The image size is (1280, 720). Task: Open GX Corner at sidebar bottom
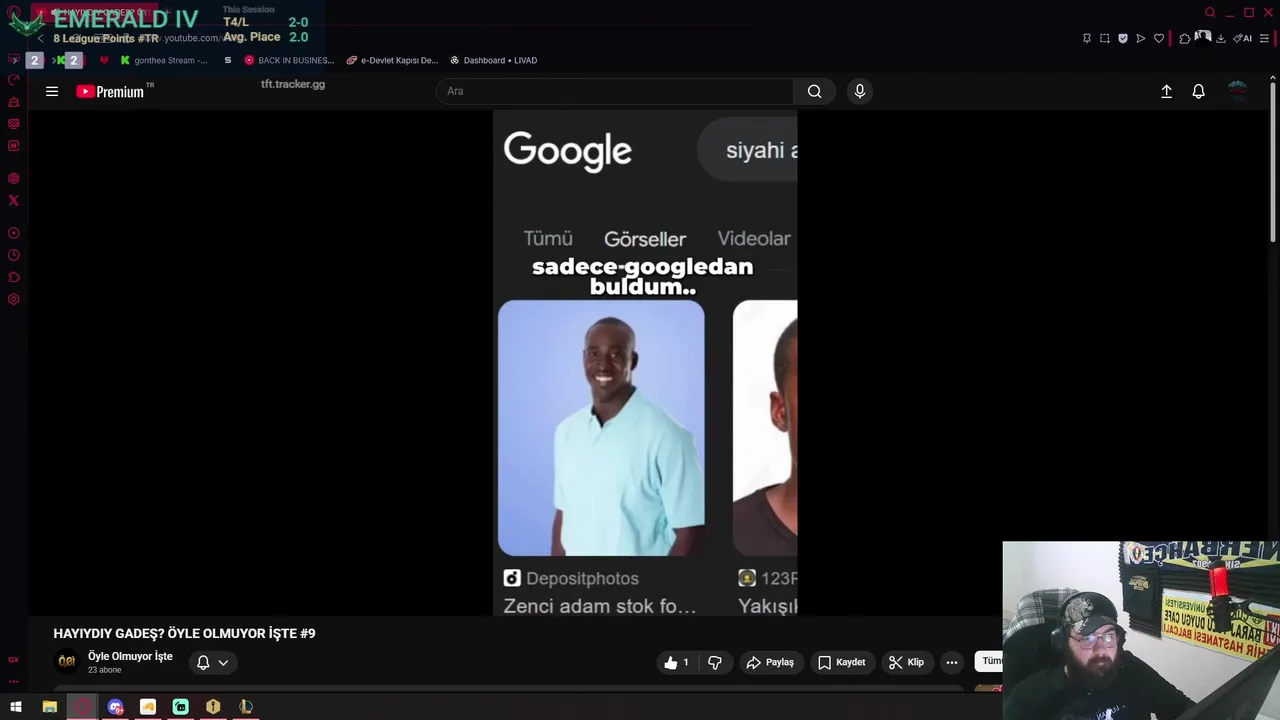pos(13,660)
